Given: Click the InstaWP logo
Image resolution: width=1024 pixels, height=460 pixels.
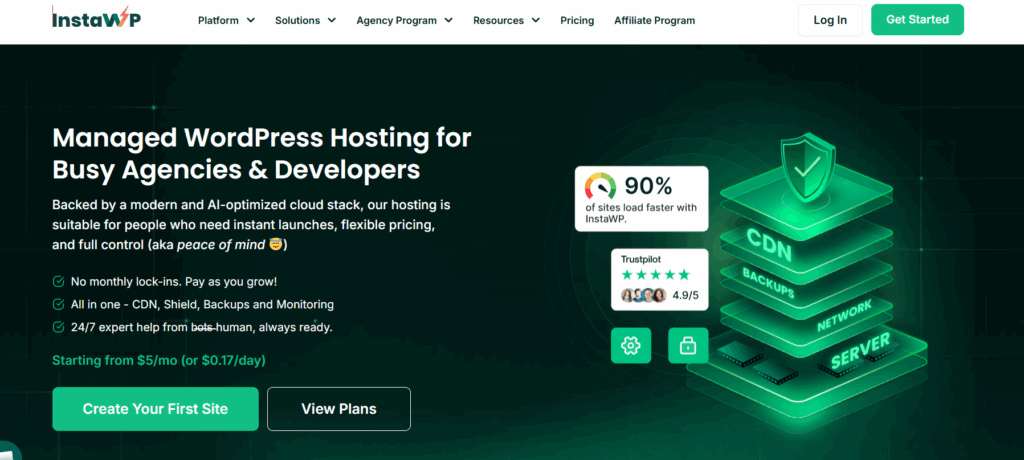Looking at the screenshot, I should [96, 18].
